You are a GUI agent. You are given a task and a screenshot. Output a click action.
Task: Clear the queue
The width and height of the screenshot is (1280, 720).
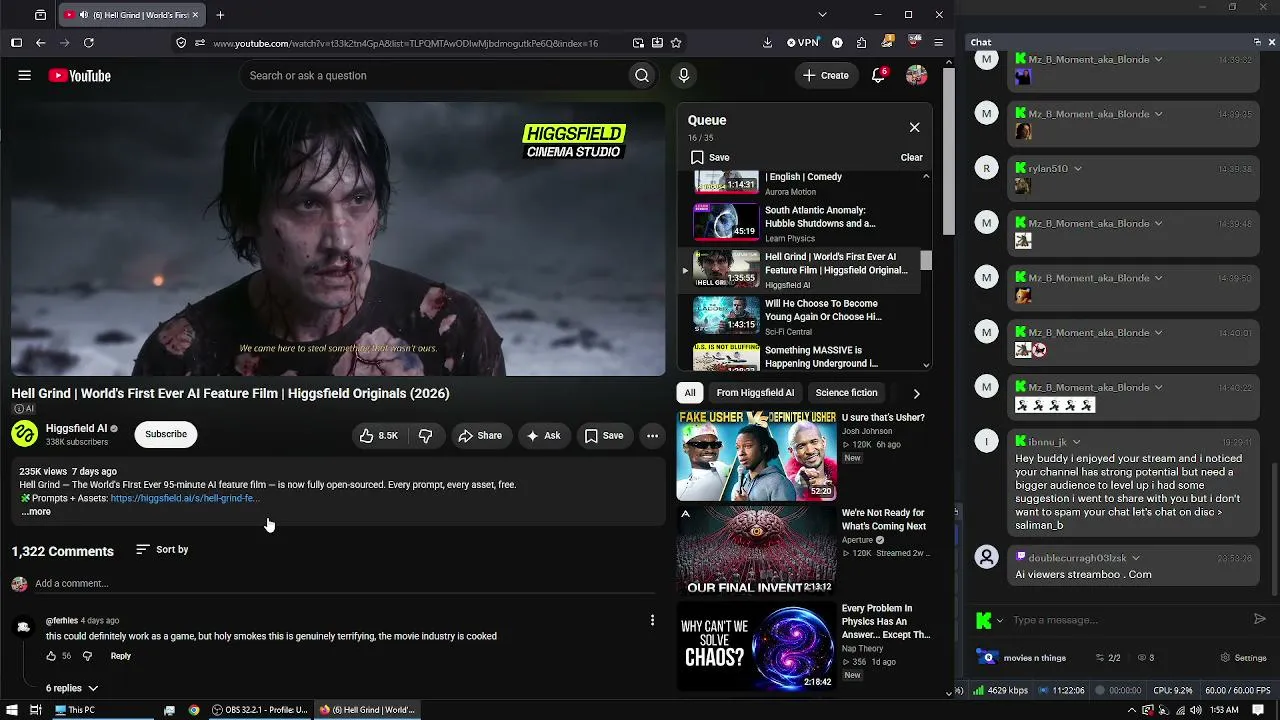point(911,157)
